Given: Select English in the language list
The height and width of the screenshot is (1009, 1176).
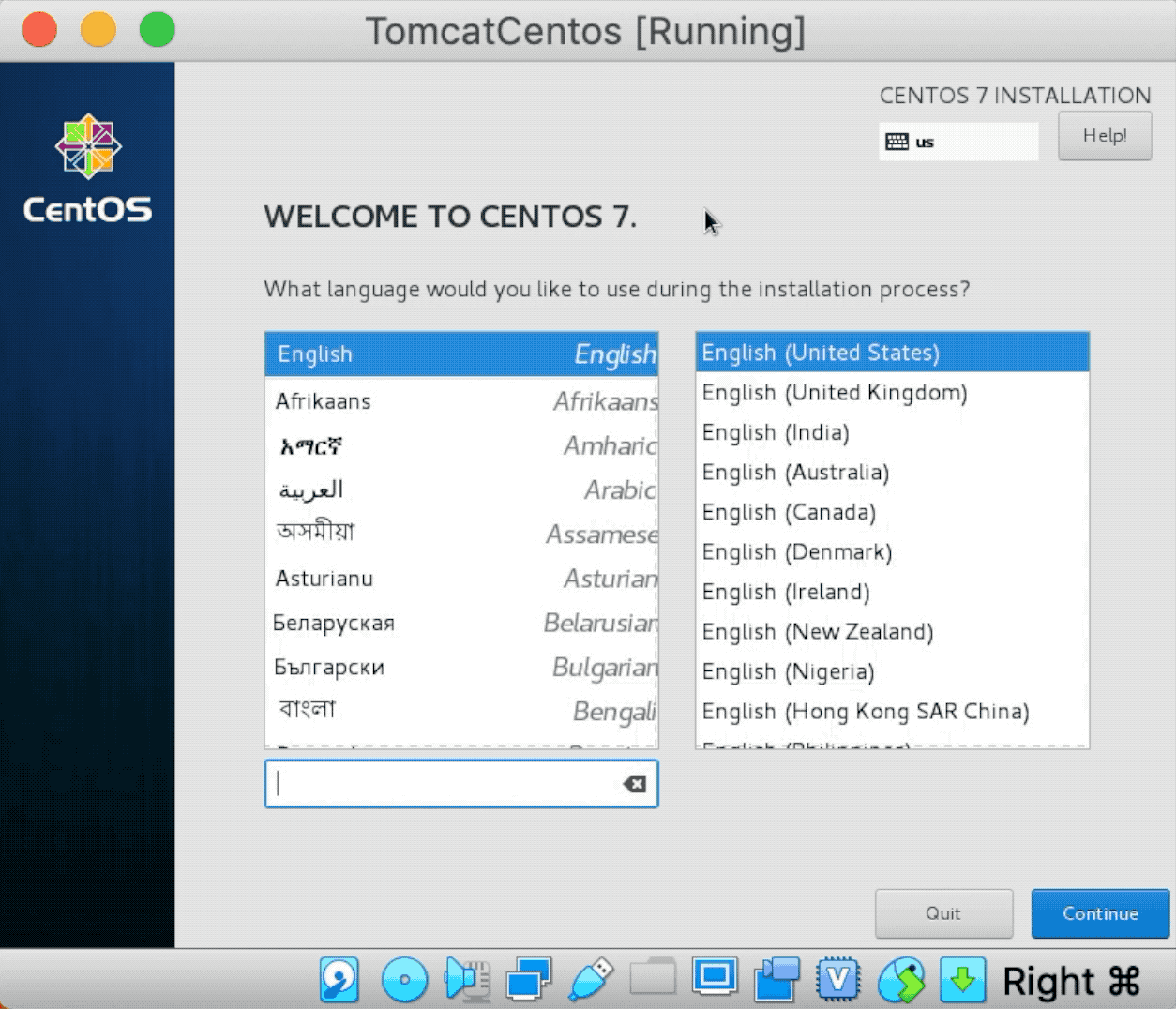Looking at the screenshot, I should pos(461,354).
